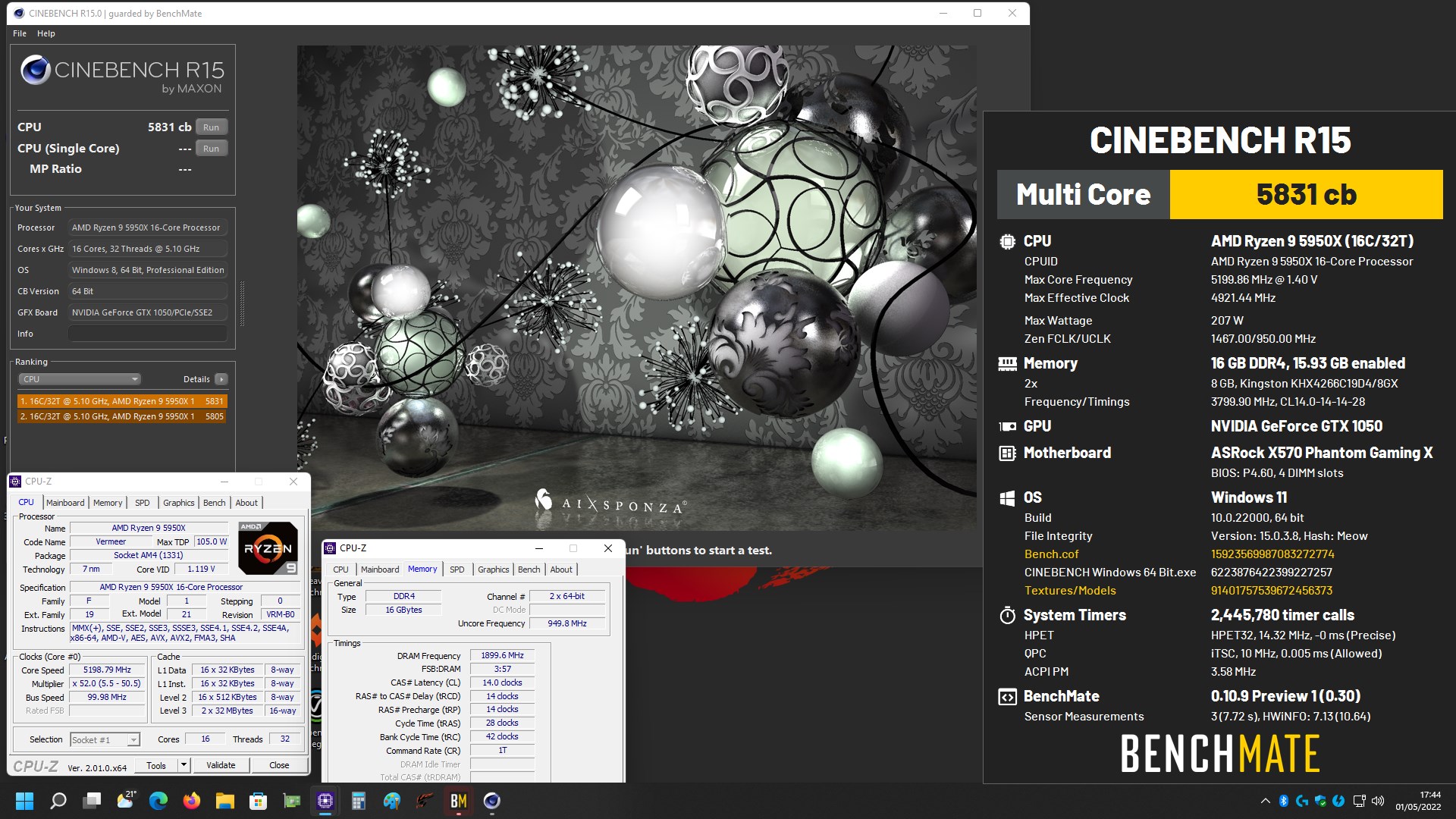Switch to Bench tab in left CPU-Z window
Image resolution: width=1456 pixels, height=819 pixels.
click(x=215, y=503)
